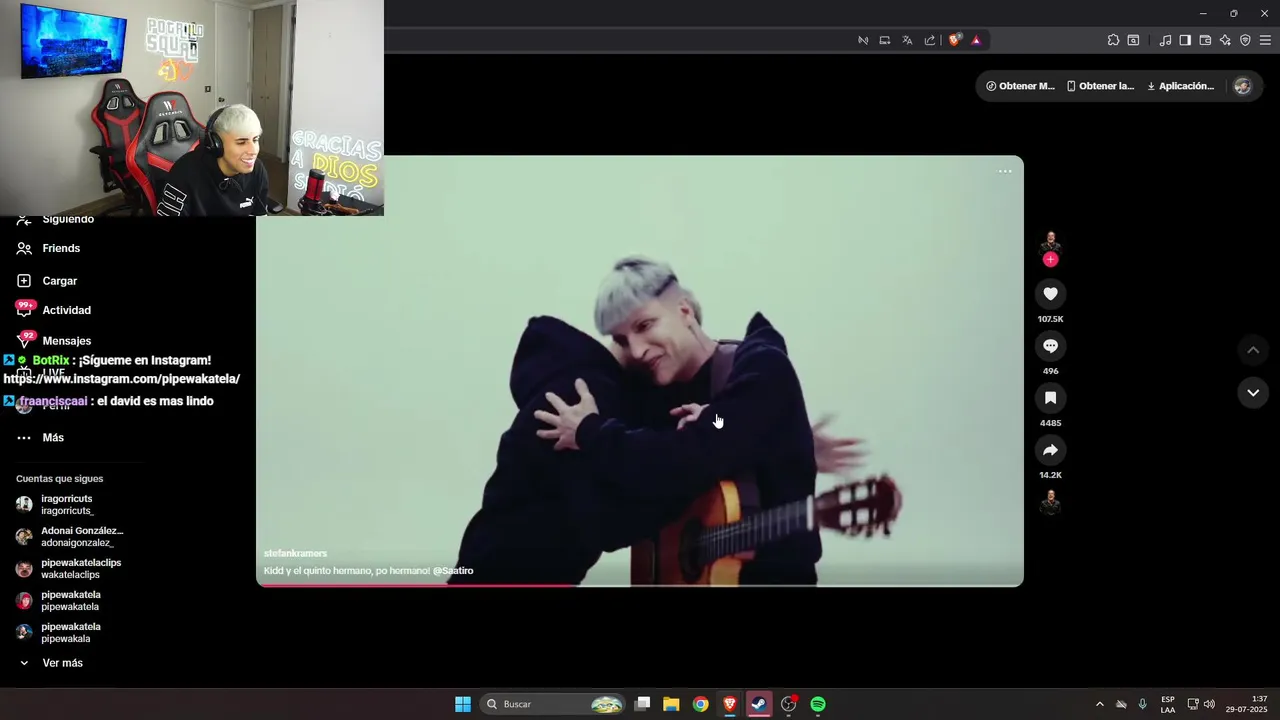Screen dimensions: 1280x720
Task: Toggle Brave sidebar panel icon
Action: click(x=1185, y=40)
